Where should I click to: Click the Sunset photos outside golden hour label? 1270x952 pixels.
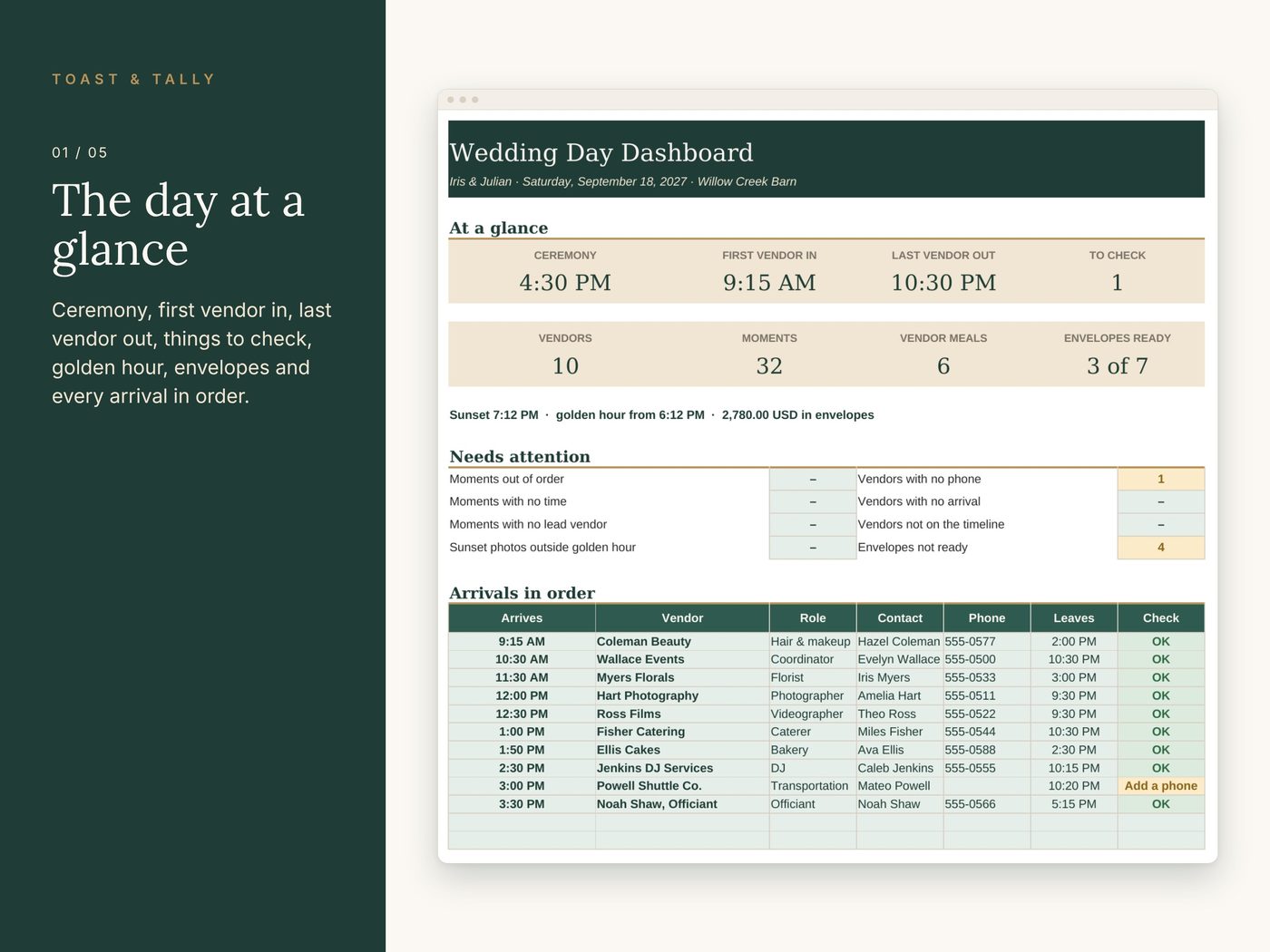pos(542,548)
